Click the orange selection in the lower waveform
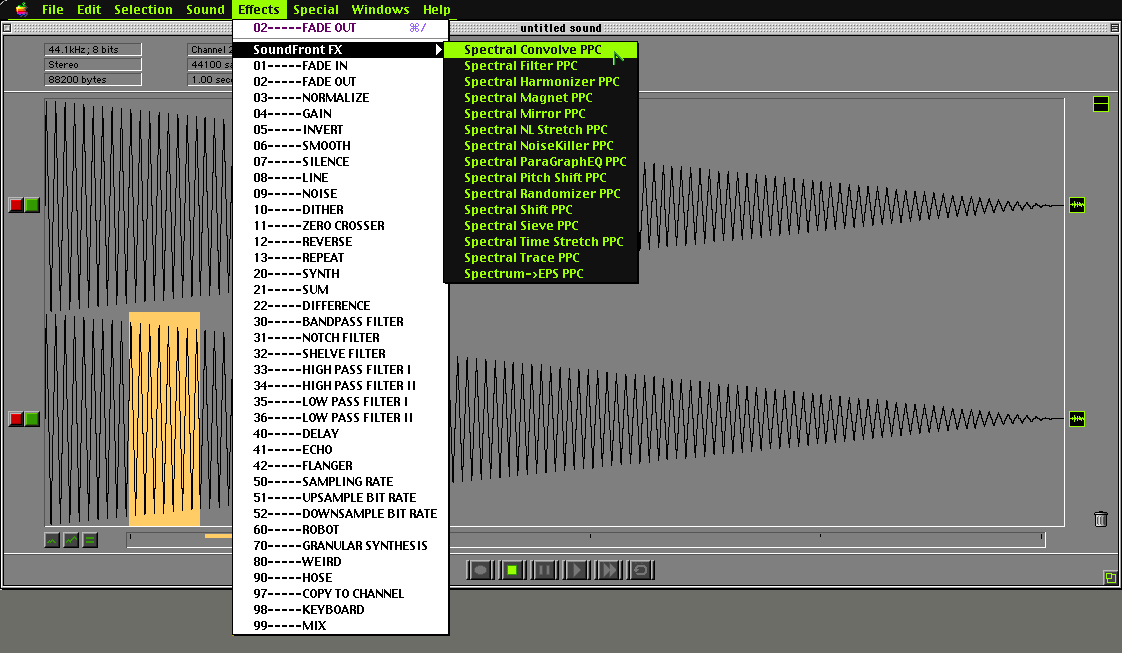 [x=165, y=419]
